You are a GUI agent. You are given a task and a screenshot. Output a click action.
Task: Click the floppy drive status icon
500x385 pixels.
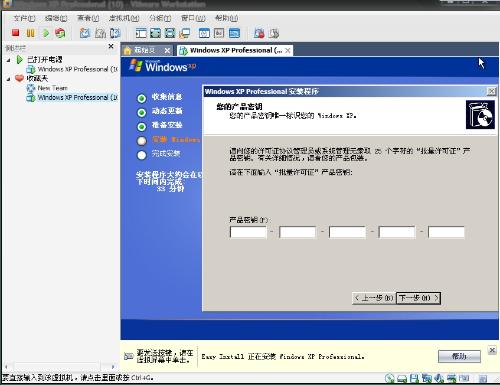[x=414, y=378]
